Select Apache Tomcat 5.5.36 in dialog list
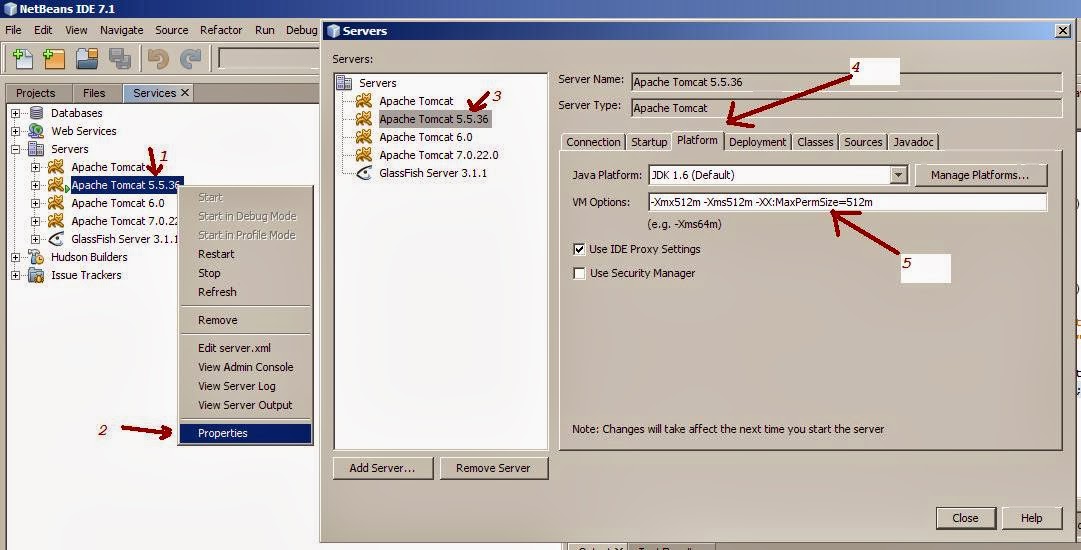Viewport: 1081px width, 550px height. (434, 119)
